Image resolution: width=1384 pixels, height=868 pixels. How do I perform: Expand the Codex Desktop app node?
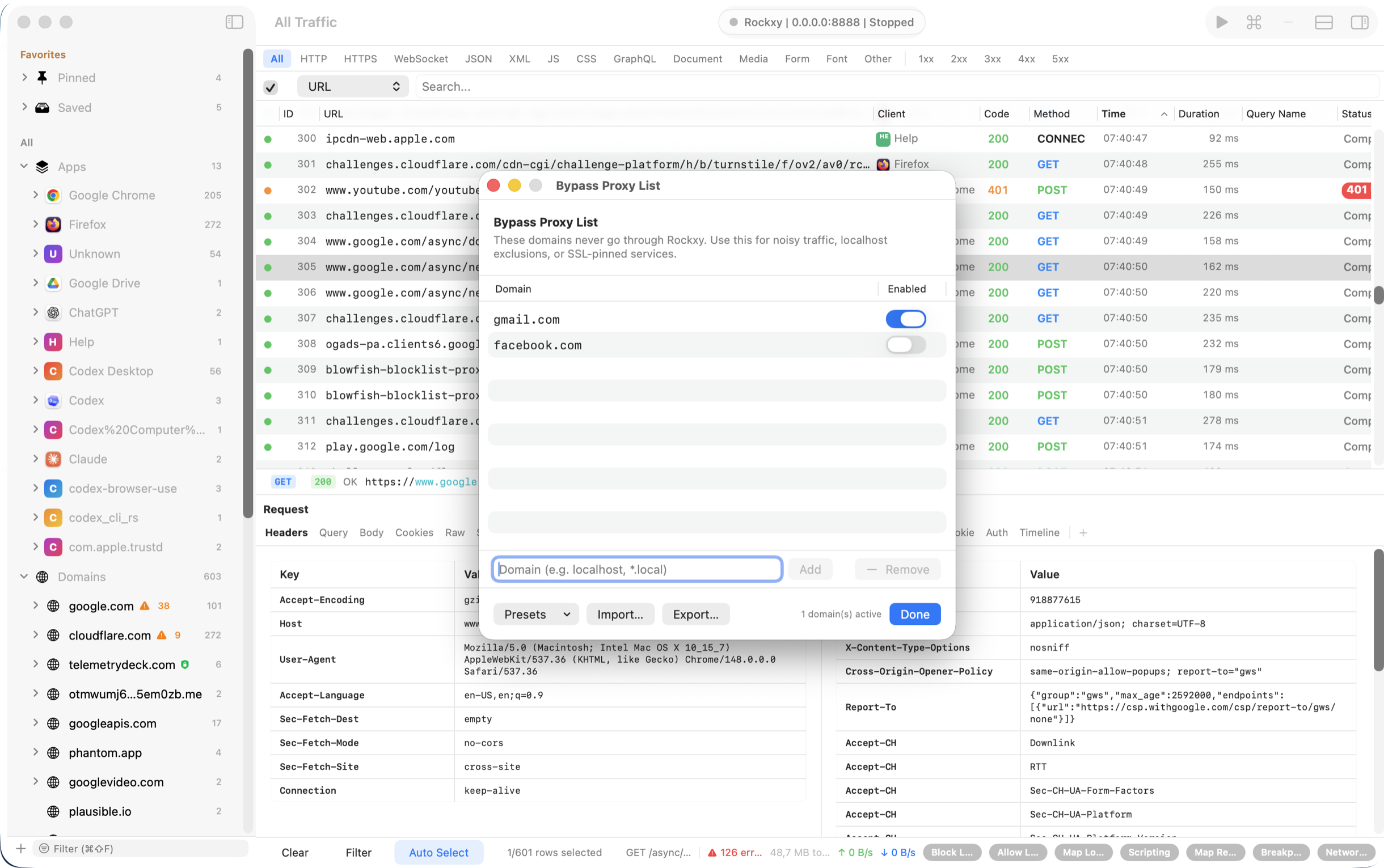click(x=35, y=370)
